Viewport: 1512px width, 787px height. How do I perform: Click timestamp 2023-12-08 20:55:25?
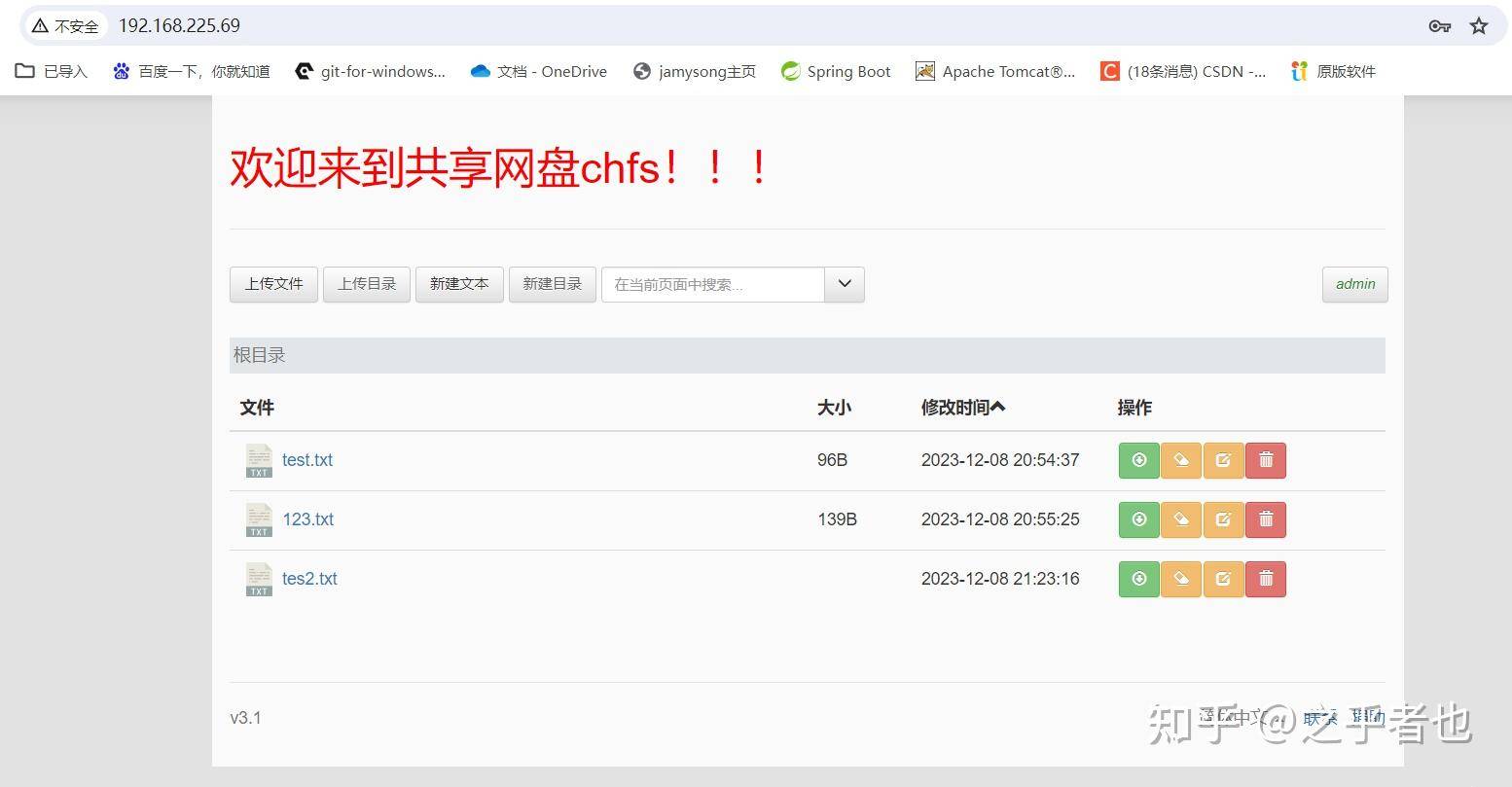tap(1000, 519)
